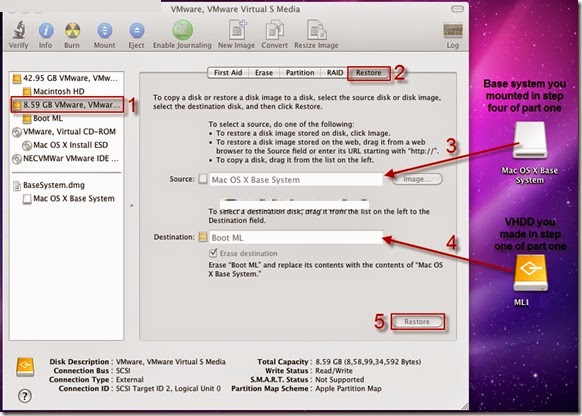Toggle the Erase destination checkbox
The image size is (582, 416).
point(213,253)
